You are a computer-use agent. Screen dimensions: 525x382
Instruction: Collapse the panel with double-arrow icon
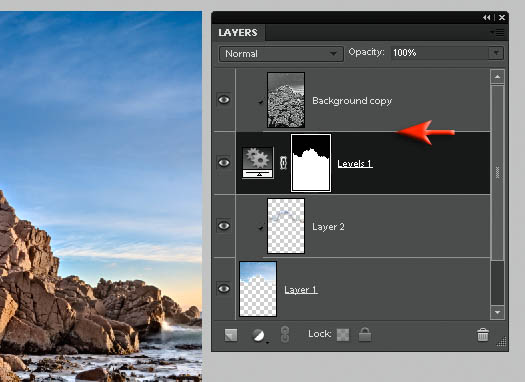486,17
